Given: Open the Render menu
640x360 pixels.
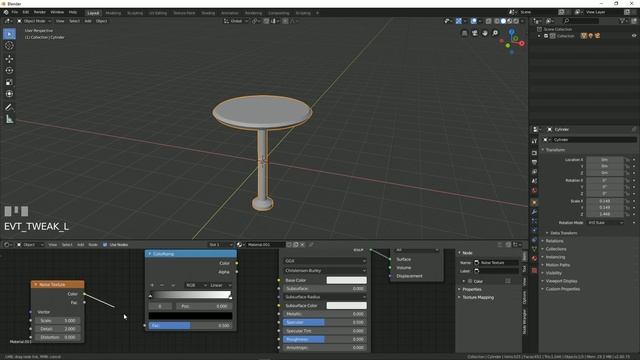Looking at the screenshot, I should [40, 13].
